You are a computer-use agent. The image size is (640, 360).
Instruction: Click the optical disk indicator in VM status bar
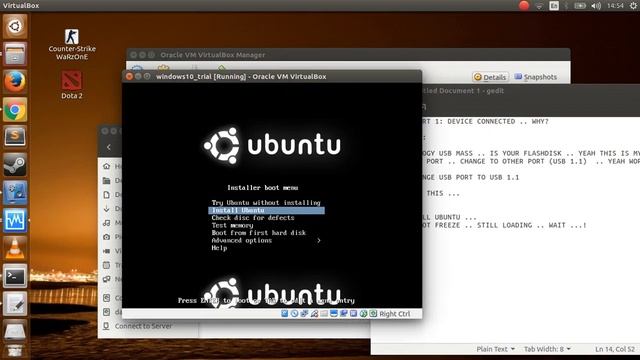click(294, 313)
